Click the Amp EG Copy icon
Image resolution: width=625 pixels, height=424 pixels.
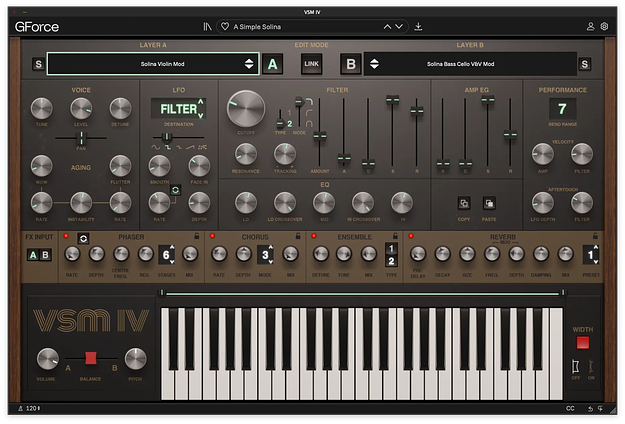[x=464, y=203]
